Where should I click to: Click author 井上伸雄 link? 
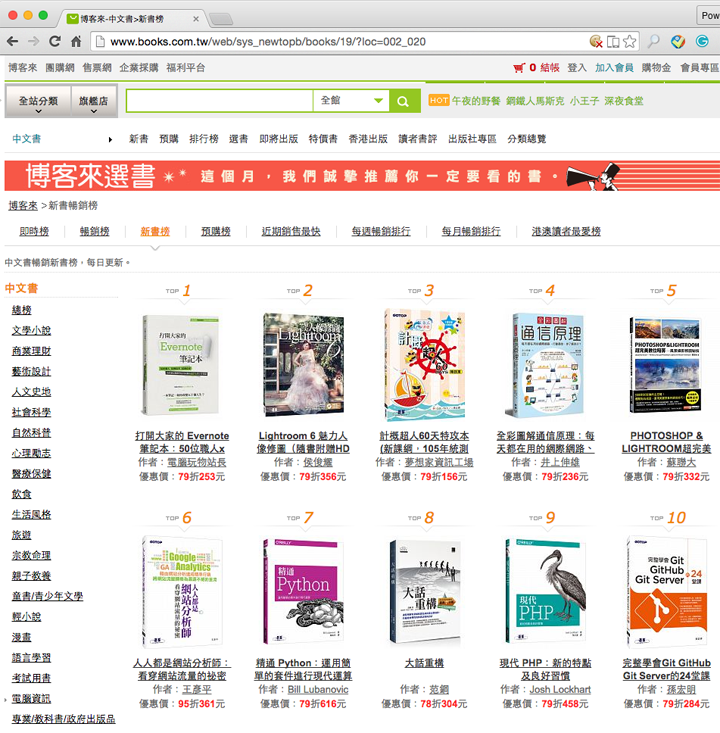coord(560,462)
